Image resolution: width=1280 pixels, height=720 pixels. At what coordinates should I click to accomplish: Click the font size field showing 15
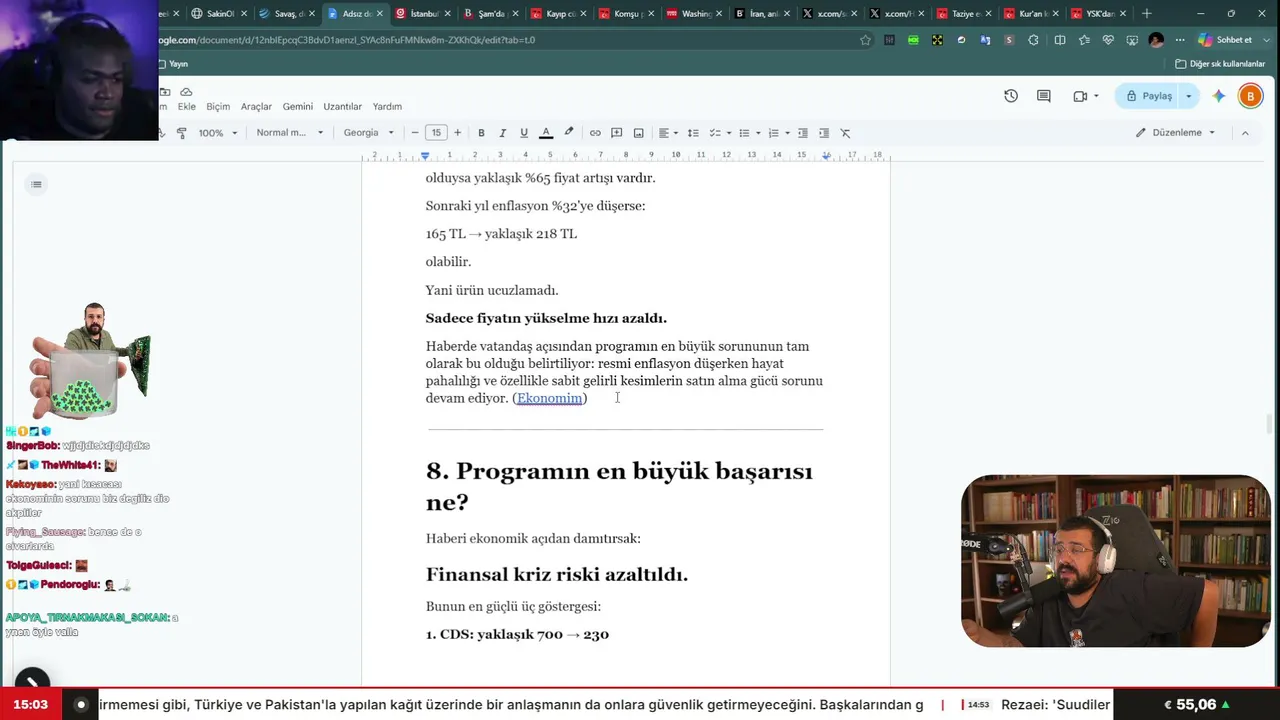[436, 133]
